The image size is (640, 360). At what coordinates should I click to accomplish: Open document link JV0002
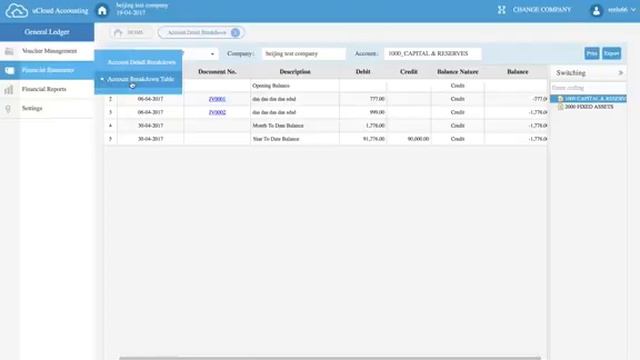(217, 112)
